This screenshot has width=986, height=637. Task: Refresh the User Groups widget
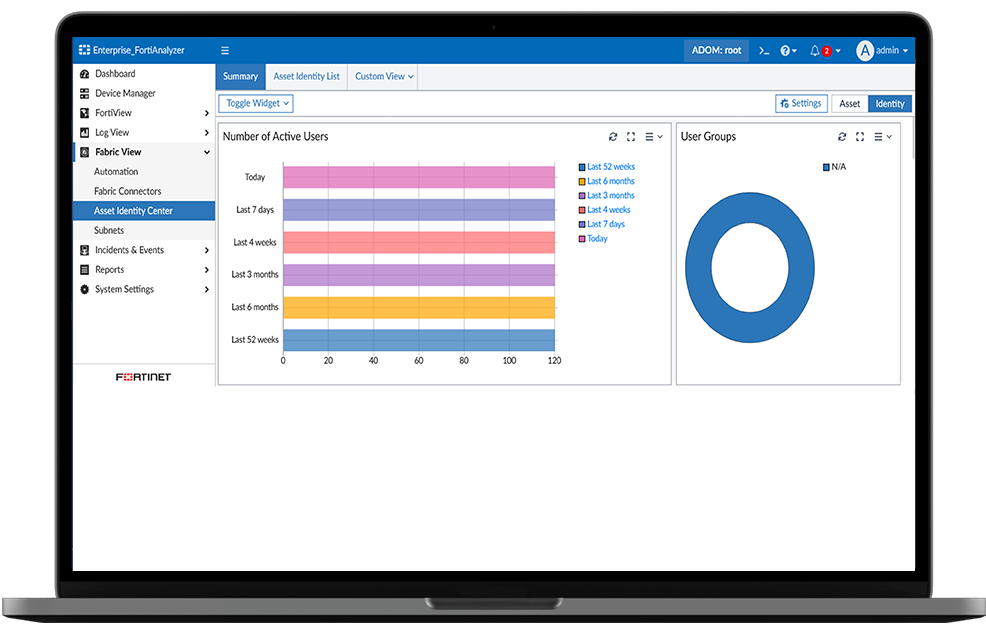click(841, 136)
